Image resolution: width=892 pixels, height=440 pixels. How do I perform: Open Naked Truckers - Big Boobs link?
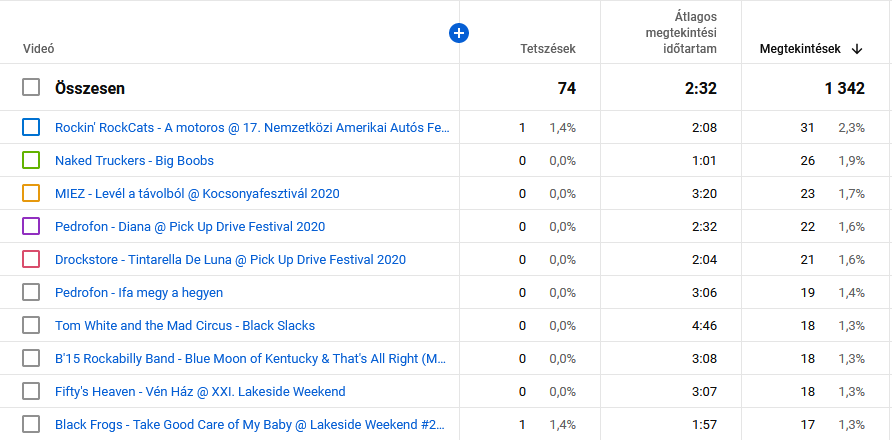134,161
